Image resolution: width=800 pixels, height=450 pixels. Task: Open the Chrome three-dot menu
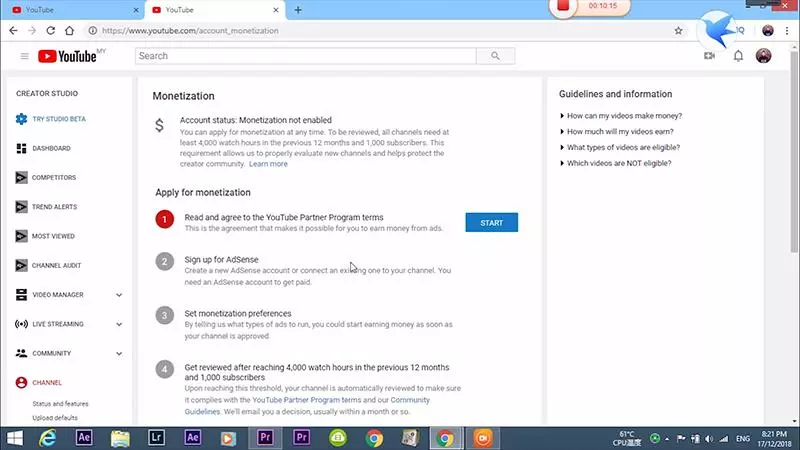(x=787, y=31)
